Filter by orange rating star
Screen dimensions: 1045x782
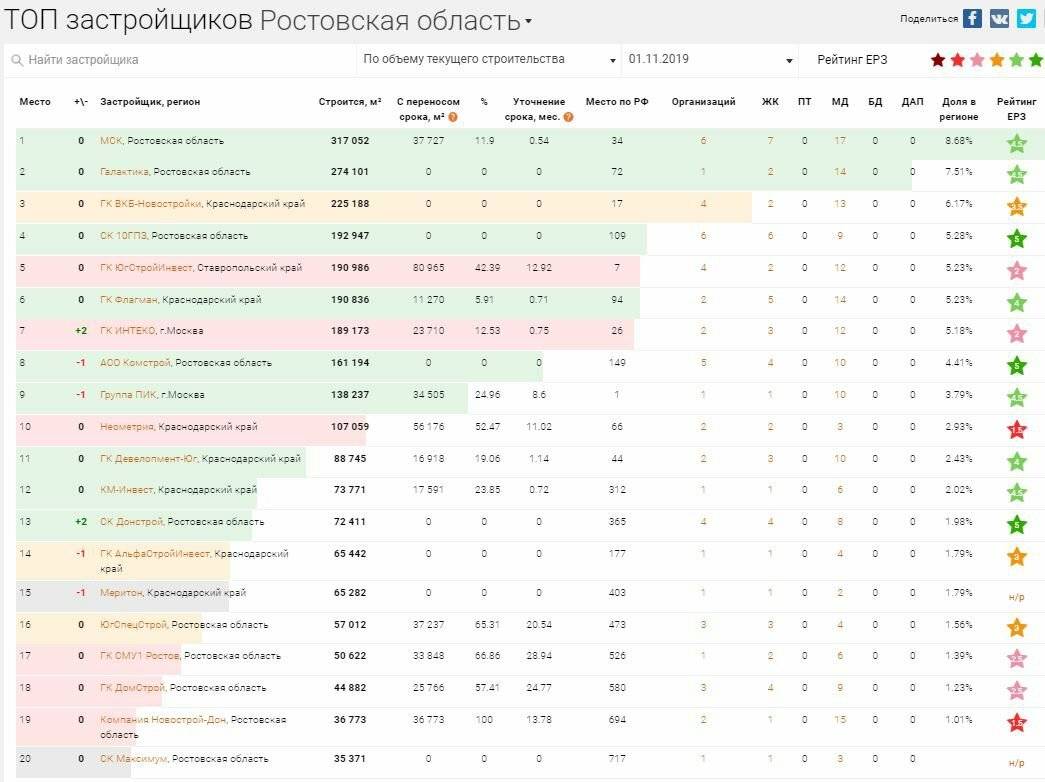tap(997, 60)
